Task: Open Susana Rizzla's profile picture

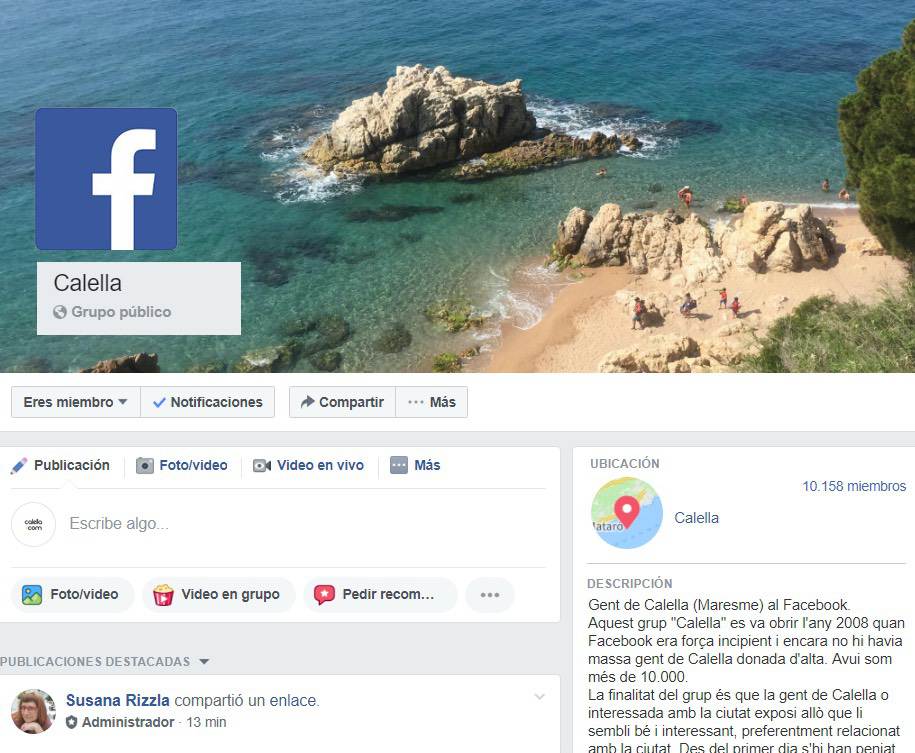Action: pos(33,711)
